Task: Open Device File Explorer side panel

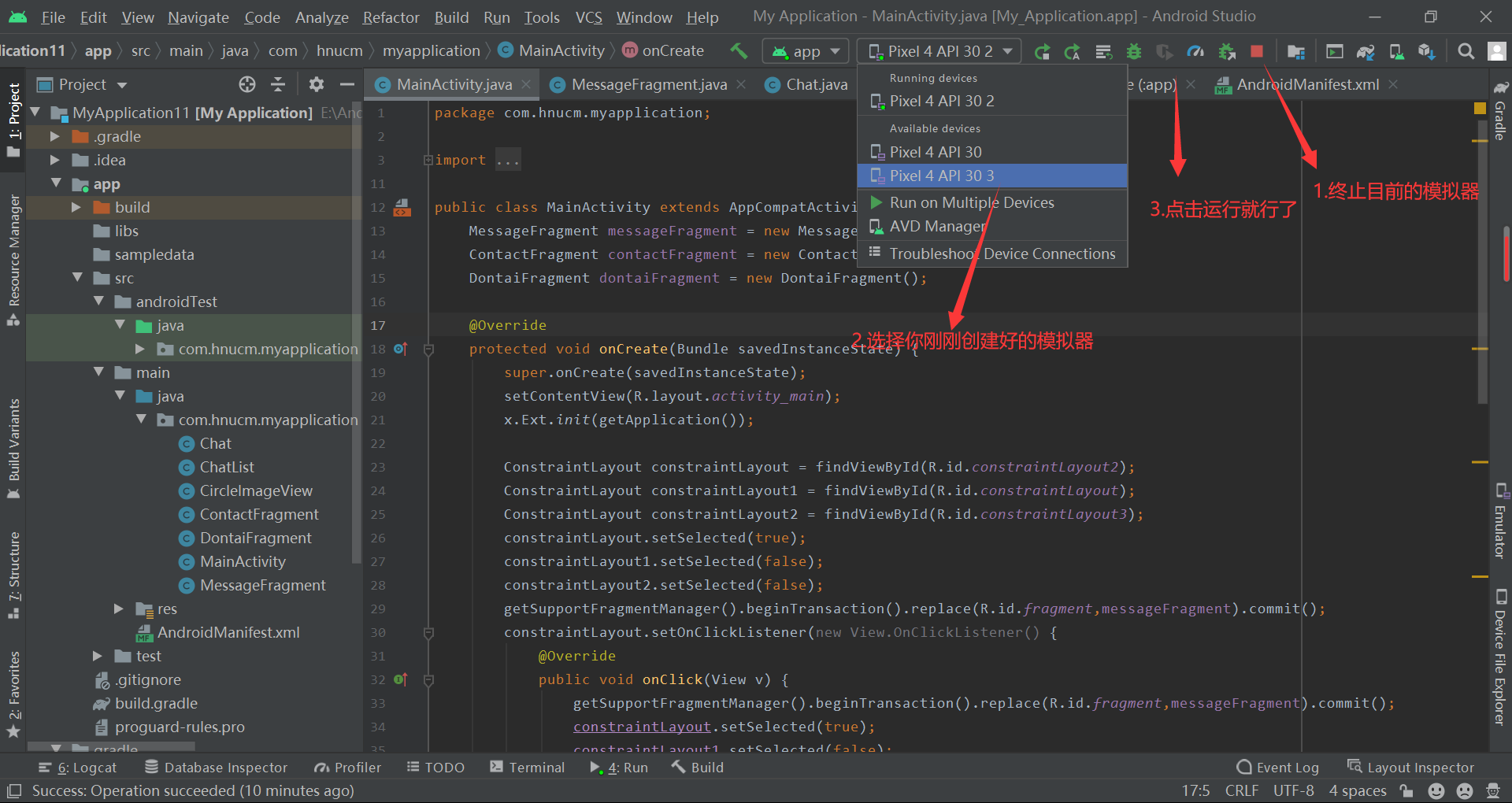Action: tap(1500, 657)
